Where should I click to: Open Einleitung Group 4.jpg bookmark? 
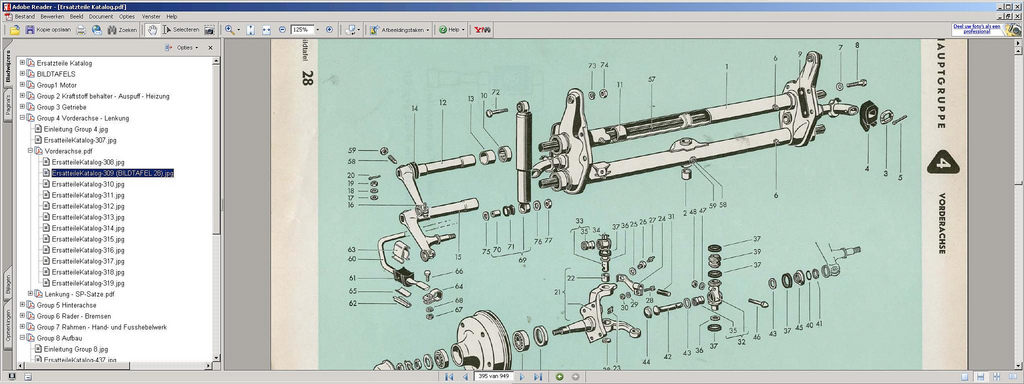pyautogui.click(x=76, y=129)
